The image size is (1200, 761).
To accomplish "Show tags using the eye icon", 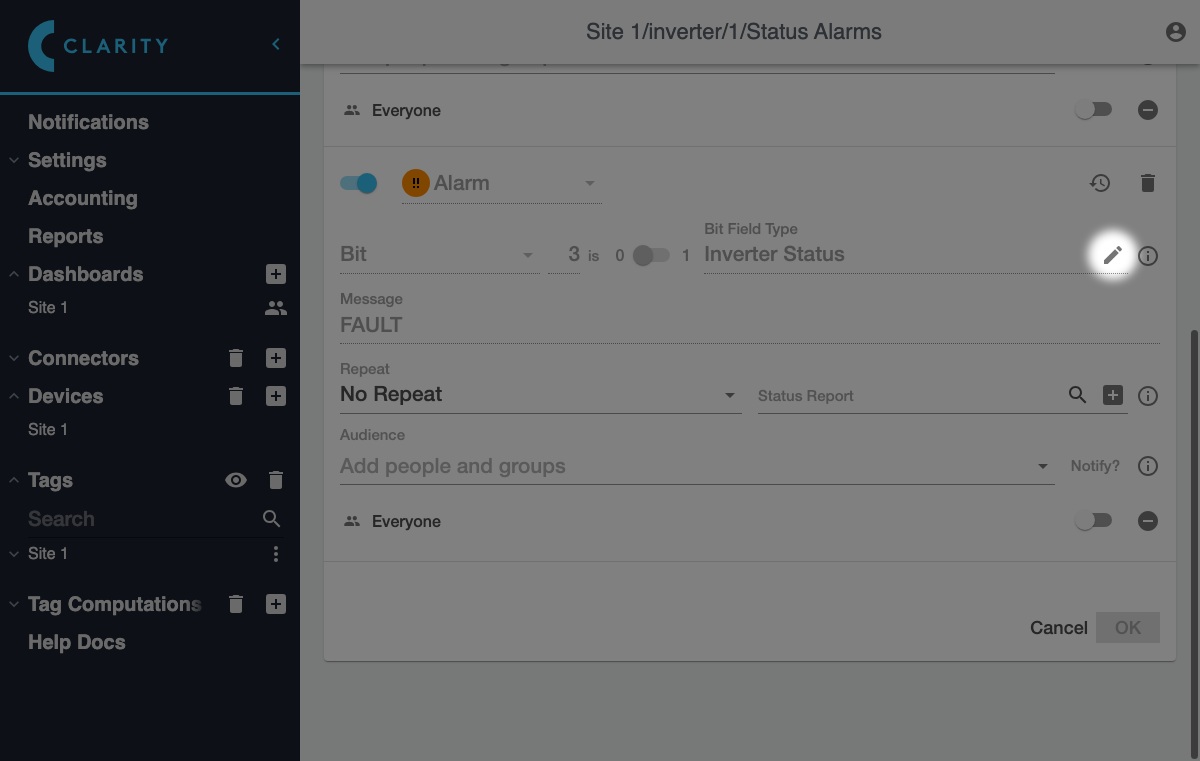I will [x=236, y=480].
